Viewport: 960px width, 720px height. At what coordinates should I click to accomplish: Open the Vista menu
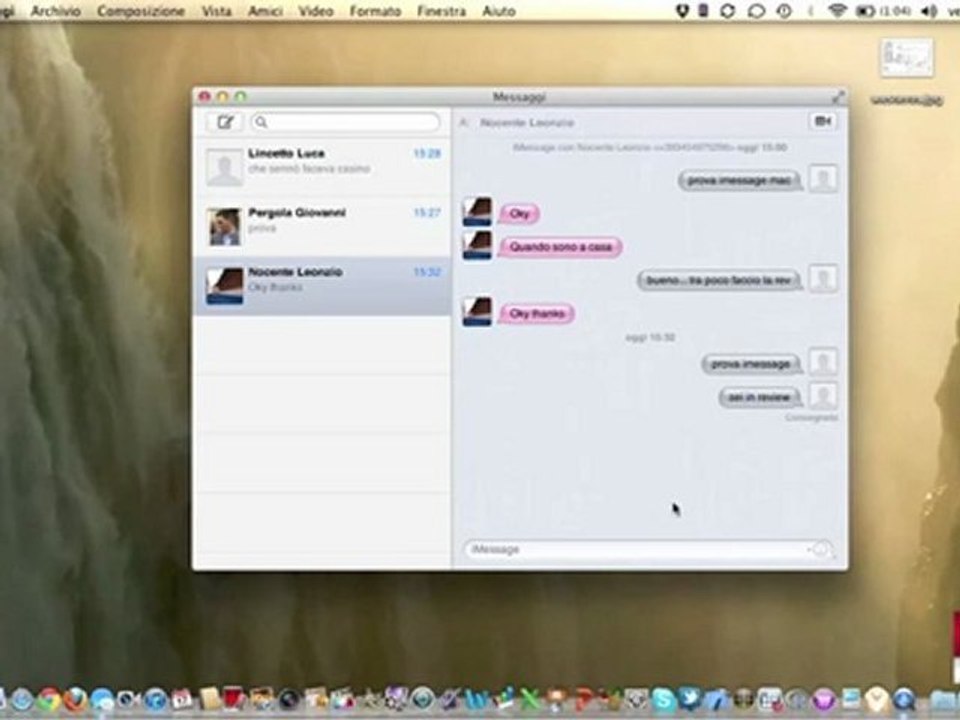pos(217,11)
